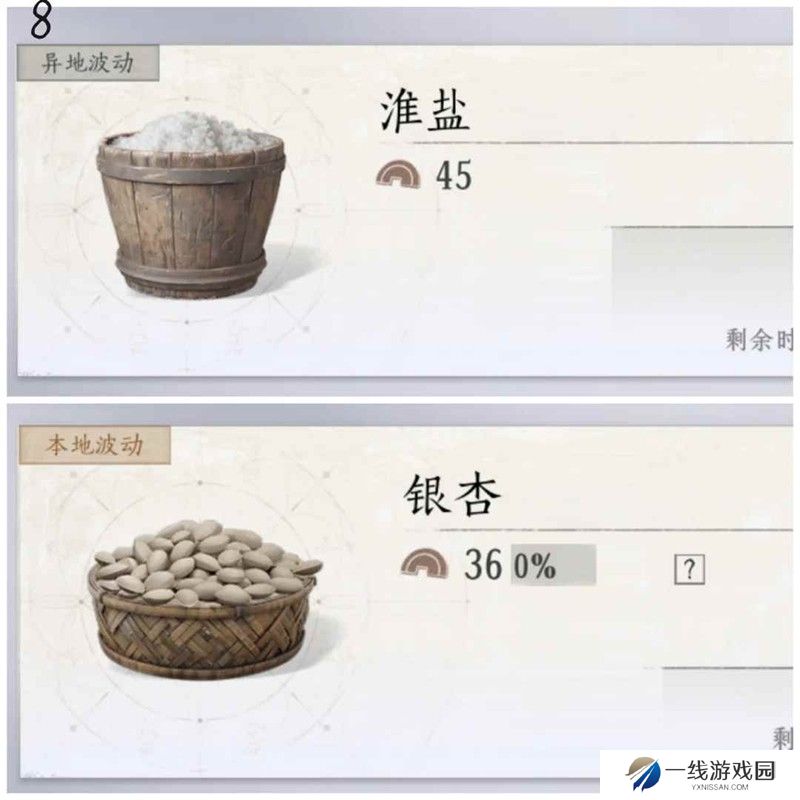The image size is (800, 800).
Task: Click the gray box in the 淮盐 panel
Action: 702,270
